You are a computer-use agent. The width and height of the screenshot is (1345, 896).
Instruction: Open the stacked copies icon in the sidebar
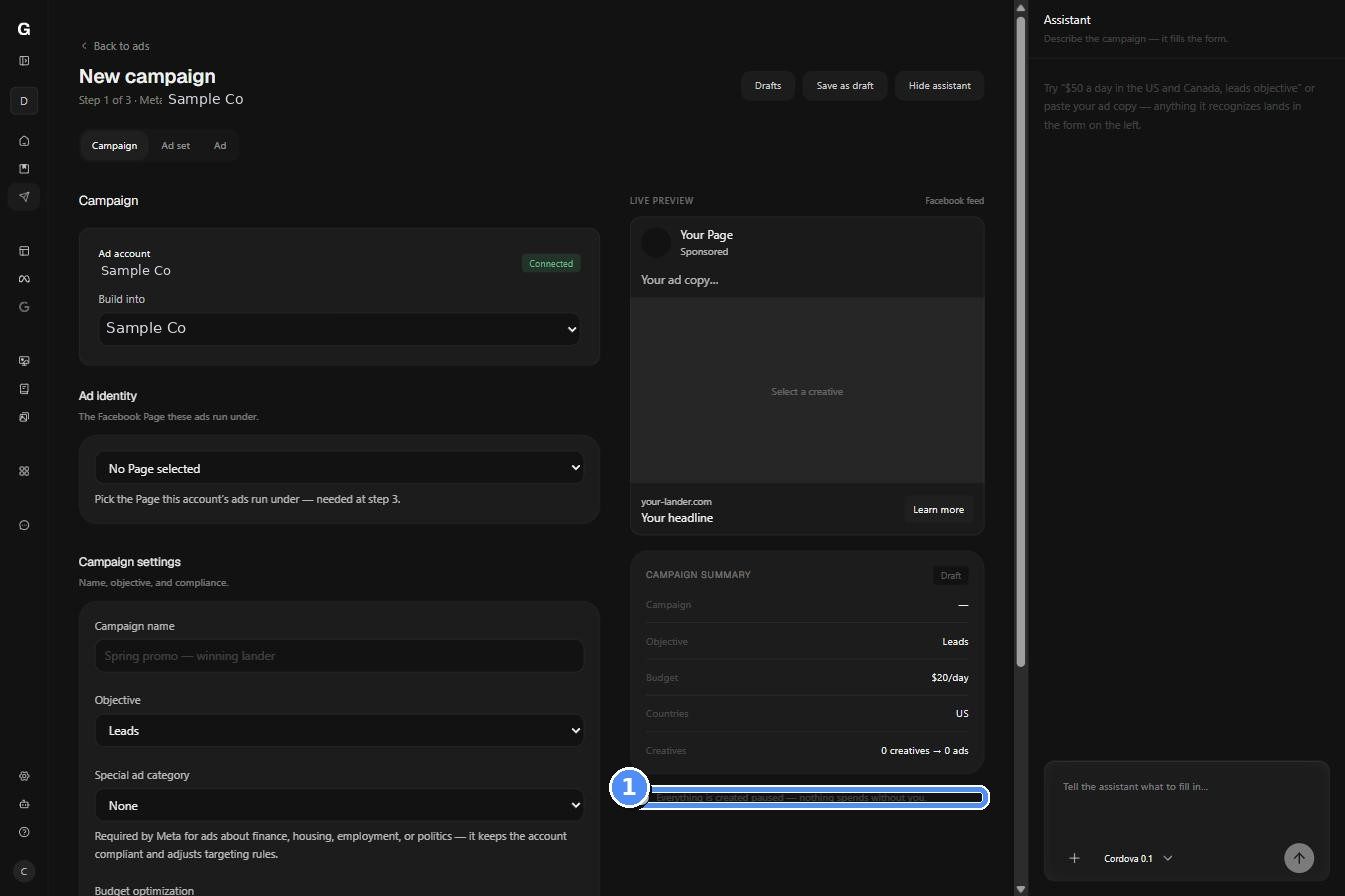click(x=24, y=417)
